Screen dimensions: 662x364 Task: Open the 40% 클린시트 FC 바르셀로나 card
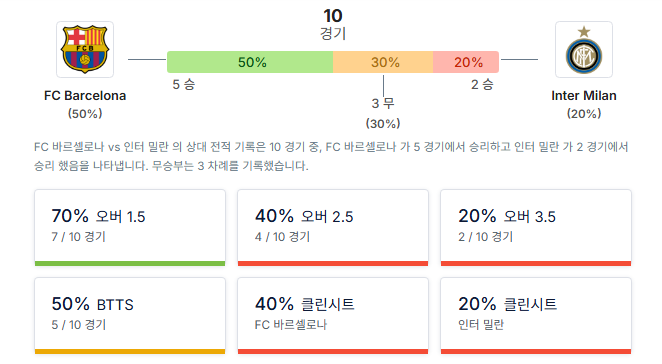(x=333, y=315)
